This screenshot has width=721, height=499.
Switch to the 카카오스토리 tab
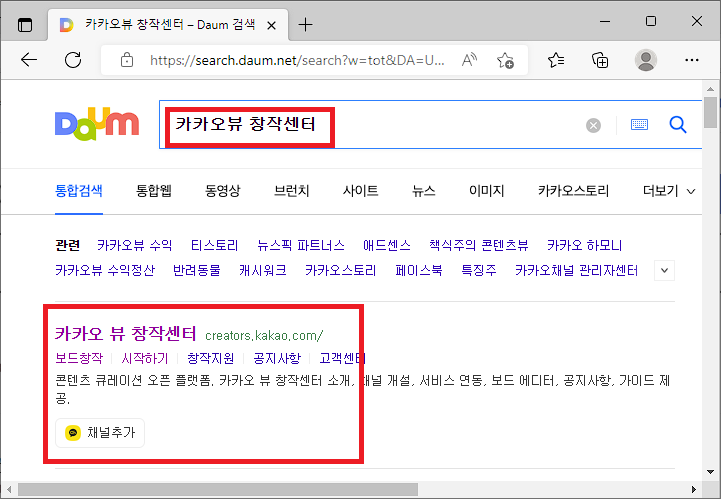[x=573, y=190]
